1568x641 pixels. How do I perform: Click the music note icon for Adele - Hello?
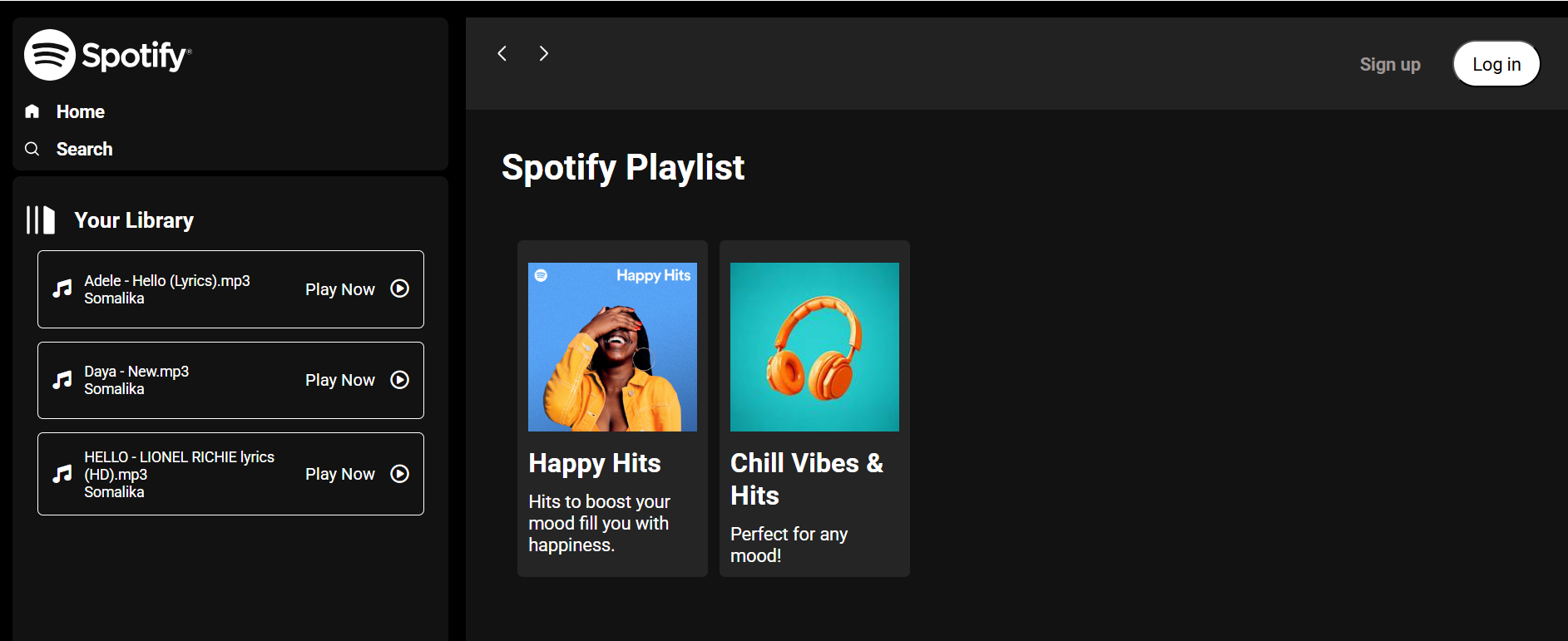62,289
